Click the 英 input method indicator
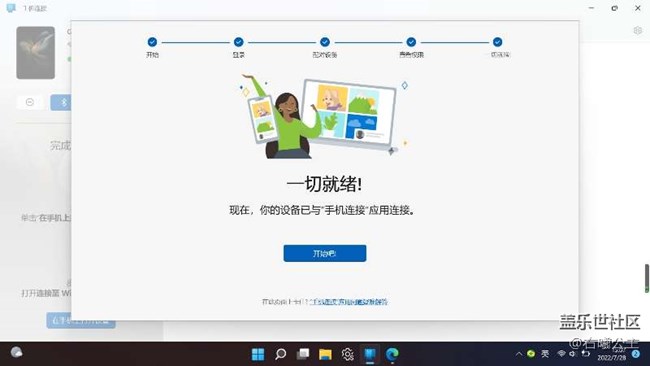Screen dimensions: 650x366 [x=545, y=354]
